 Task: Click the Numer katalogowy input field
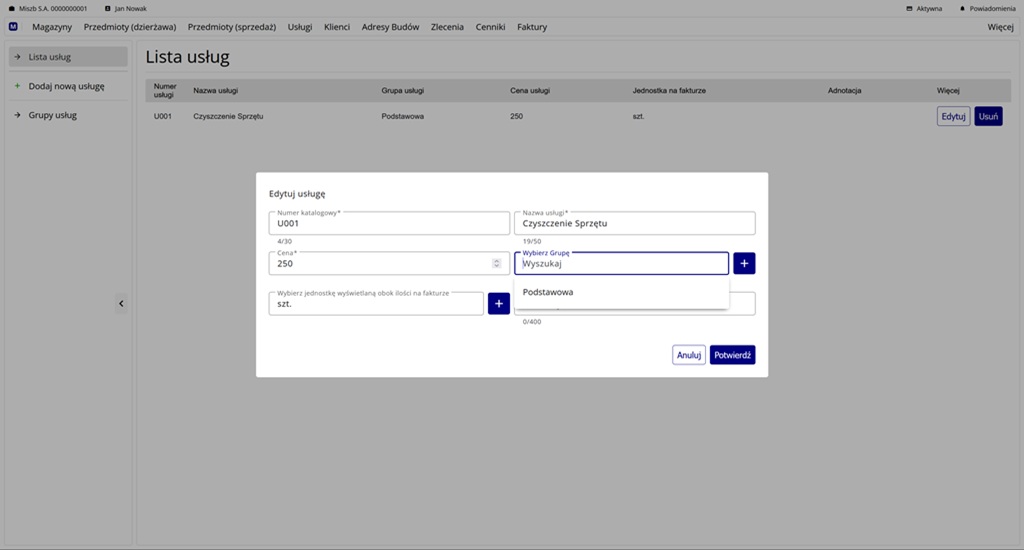389,224
